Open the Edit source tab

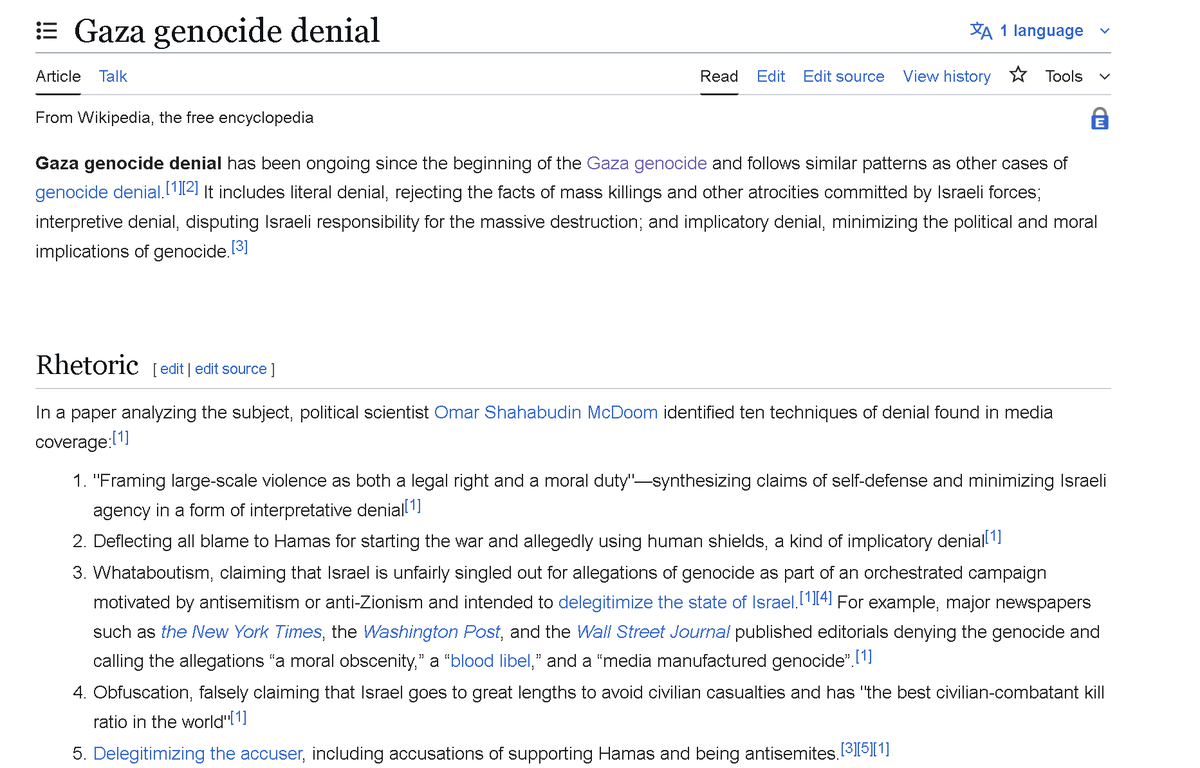tap(844, 76)
